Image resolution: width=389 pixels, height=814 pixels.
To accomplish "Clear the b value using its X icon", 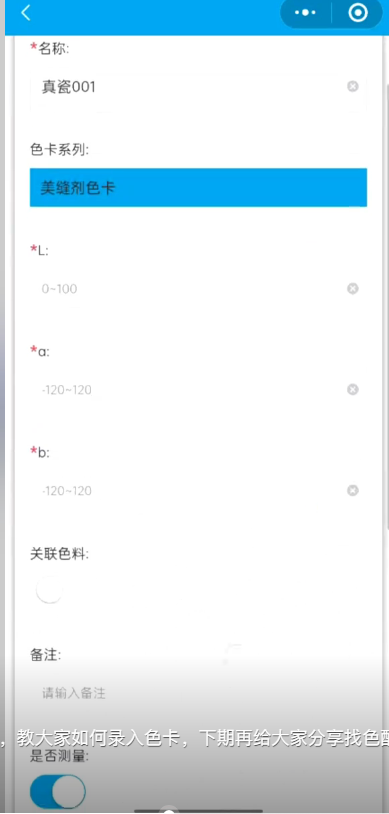I will [x=353, y=491].
